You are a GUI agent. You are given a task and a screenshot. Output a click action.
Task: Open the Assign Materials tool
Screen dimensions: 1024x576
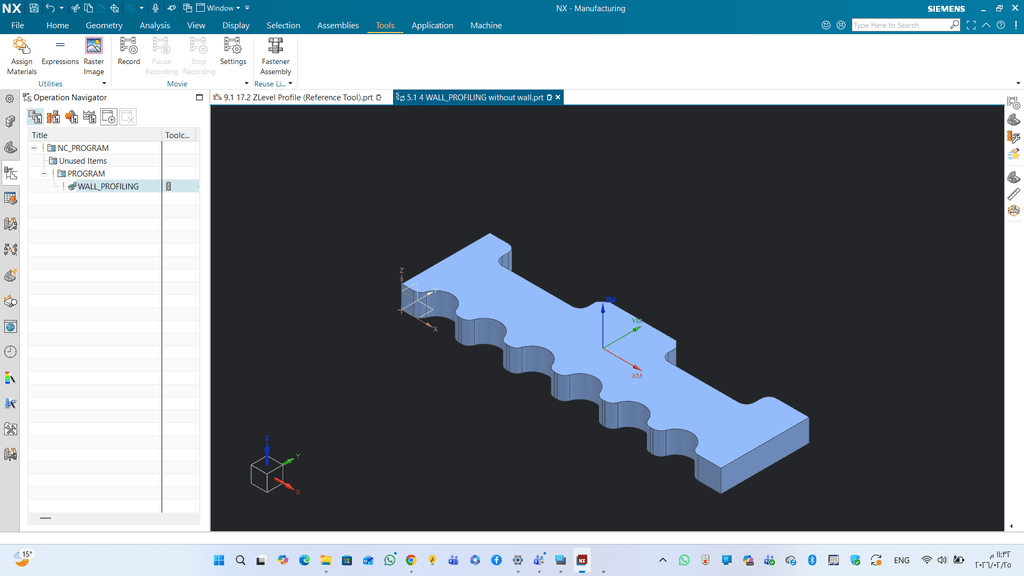coord(21,56)
